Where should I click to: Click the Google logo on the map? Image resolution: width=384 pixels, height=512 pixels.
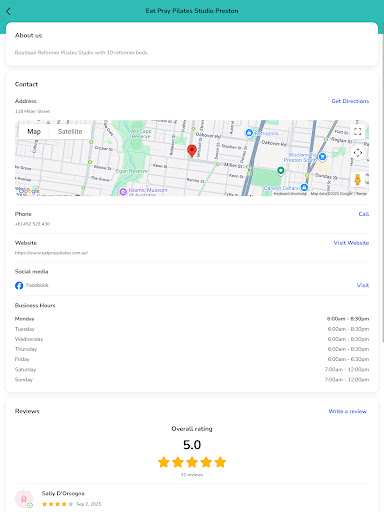tap(29, 191)
